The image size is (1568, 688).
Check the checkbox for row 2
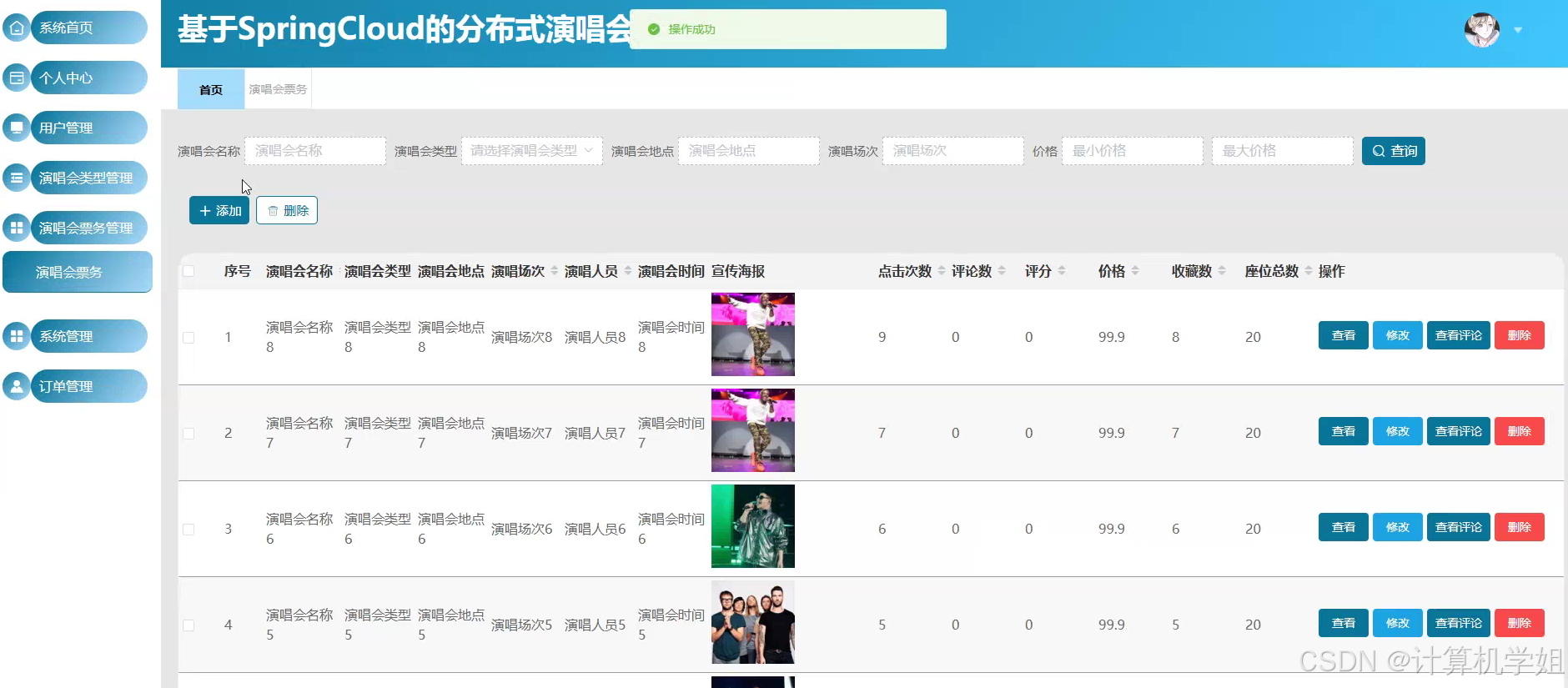tap(188, 434)
